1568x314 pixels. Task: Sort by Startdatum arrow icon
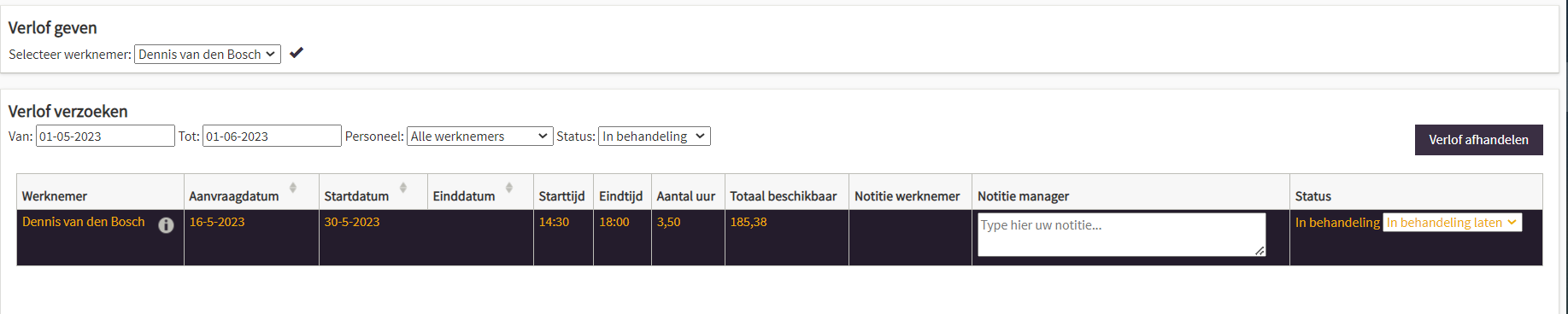pos(402,188)
